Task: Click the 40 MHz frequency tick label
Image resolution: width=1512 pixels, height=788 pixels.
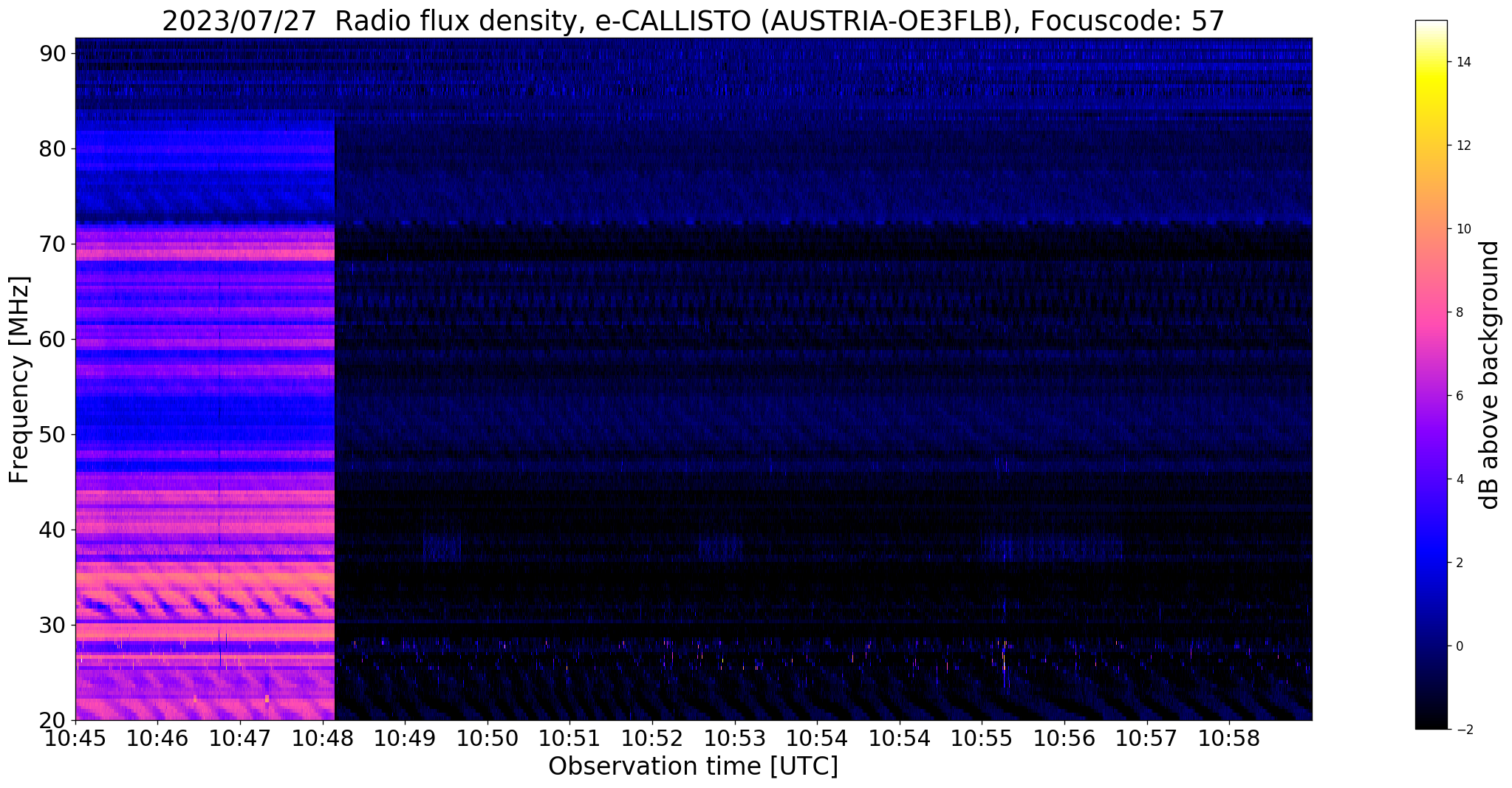Action: [x=52, y=530]
